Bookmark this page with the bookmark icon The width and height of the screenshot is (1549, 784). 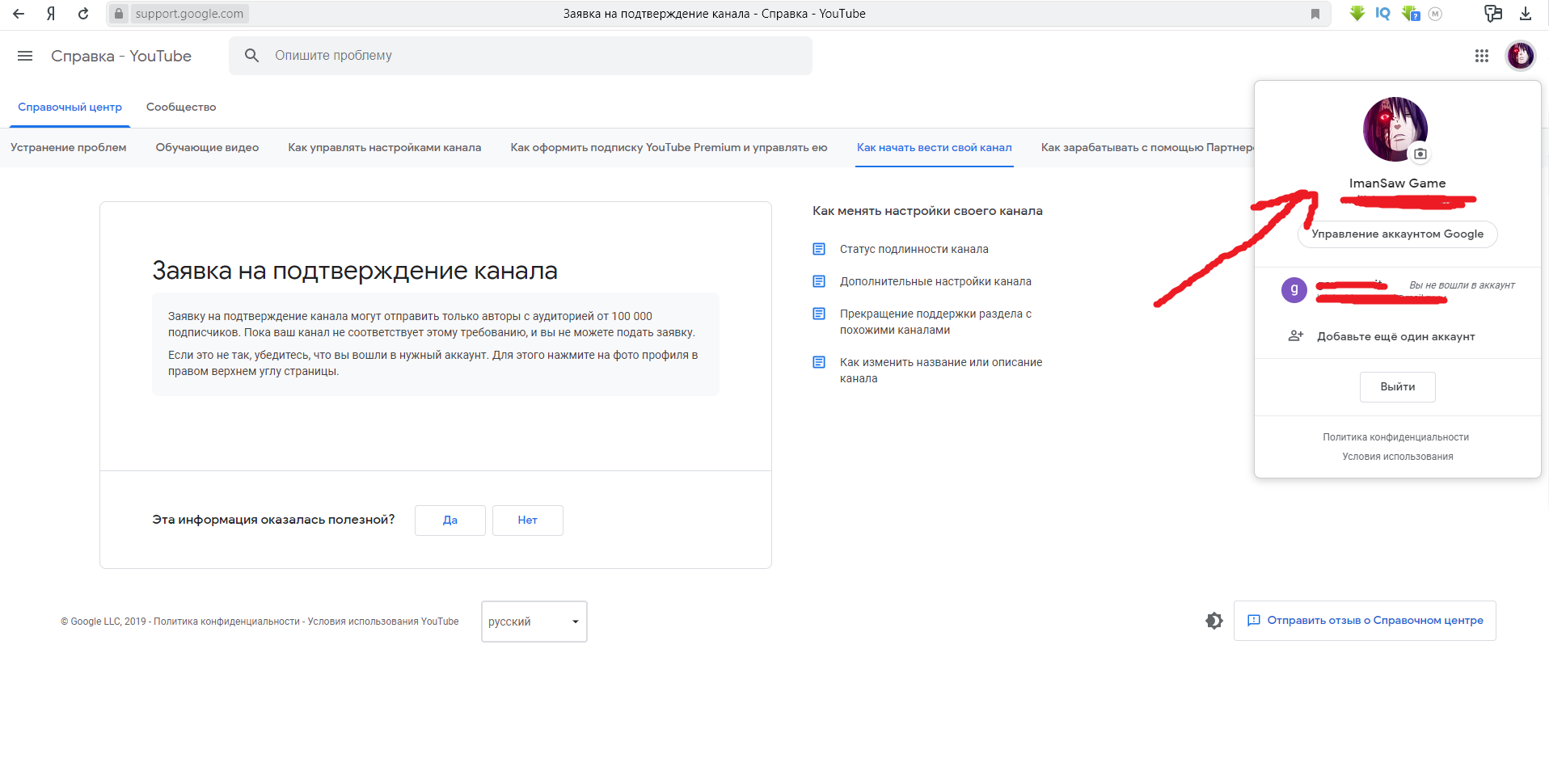point(1315,14)
